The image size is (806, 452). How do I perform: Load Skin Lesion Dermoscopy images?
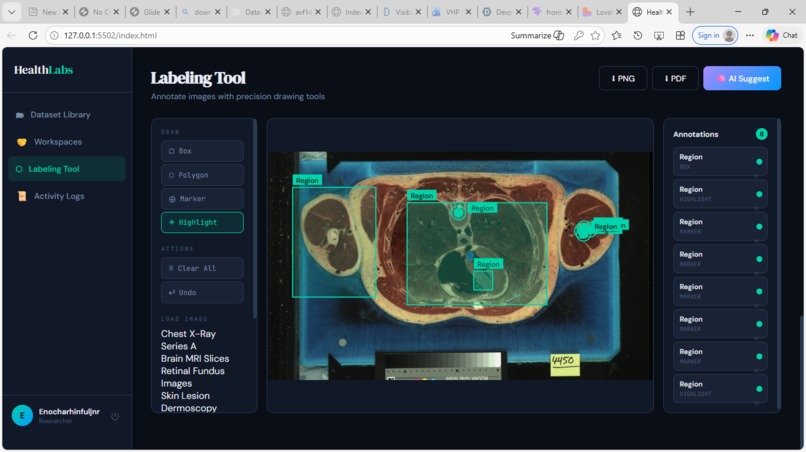tap(189, 402)
